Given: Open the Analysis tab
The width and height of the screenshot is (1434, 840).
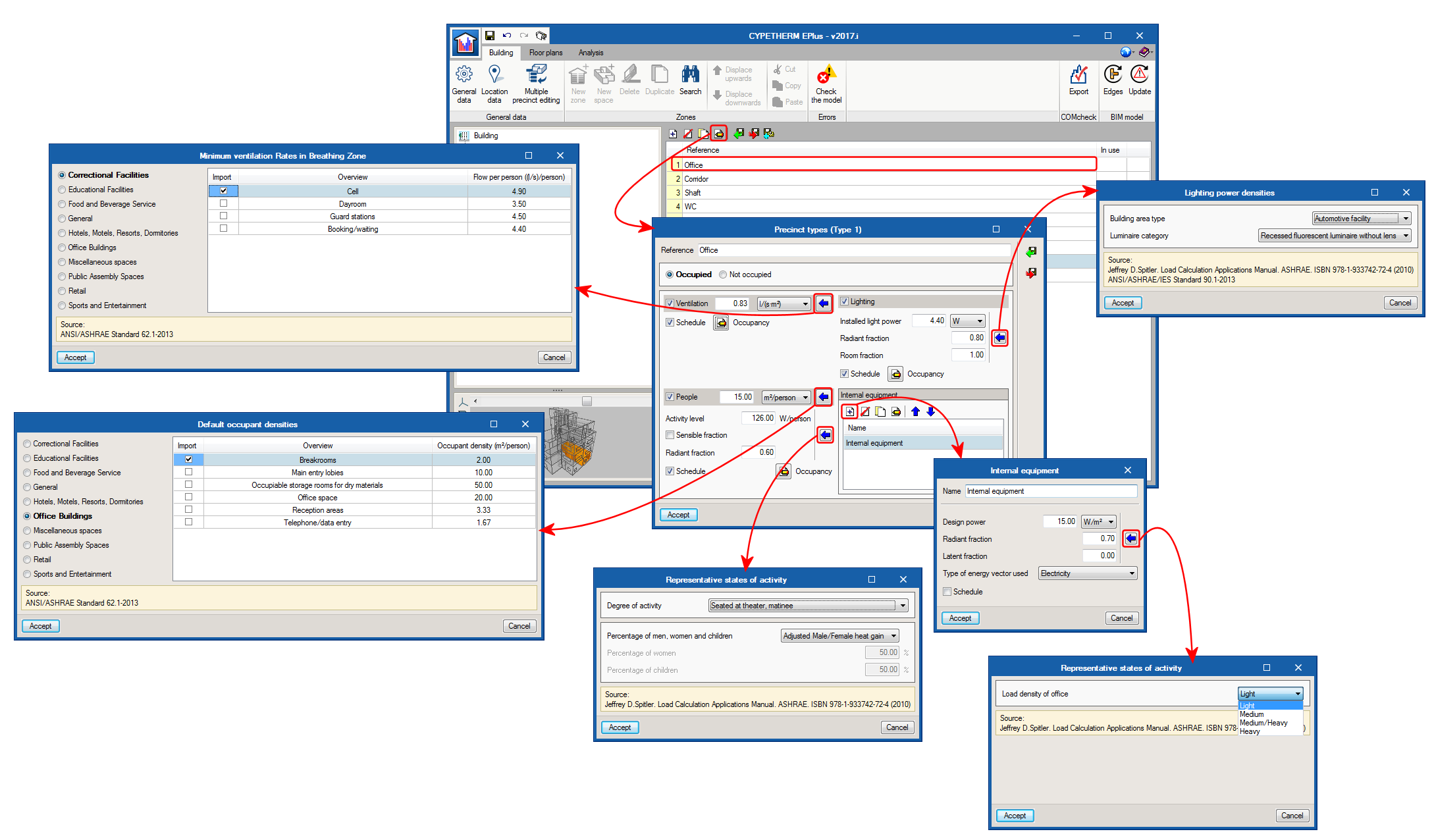Looking at the screenshot, I should point(591,53).
